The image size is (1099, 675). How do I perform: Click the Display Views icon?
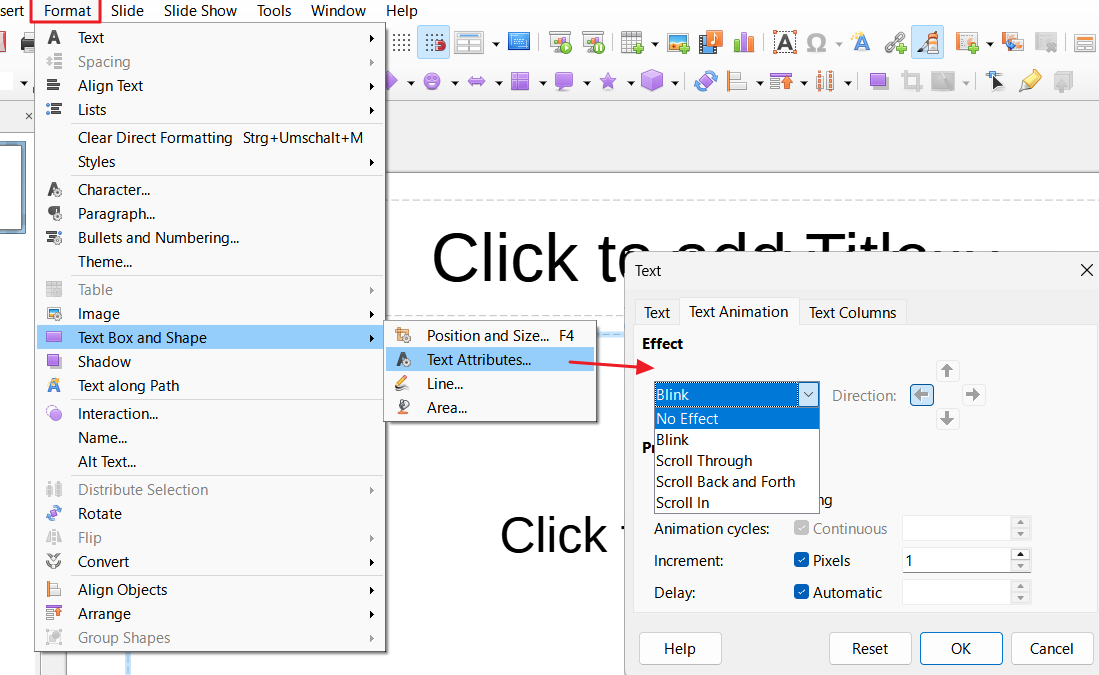click(x=468, y=43)
